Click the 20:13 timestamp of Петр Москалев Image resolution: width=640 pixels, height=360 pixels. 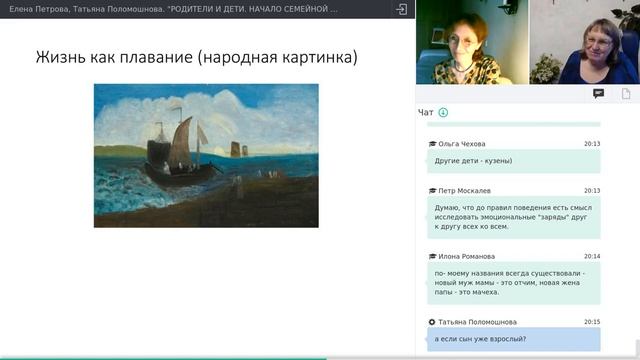coord(592,191)
